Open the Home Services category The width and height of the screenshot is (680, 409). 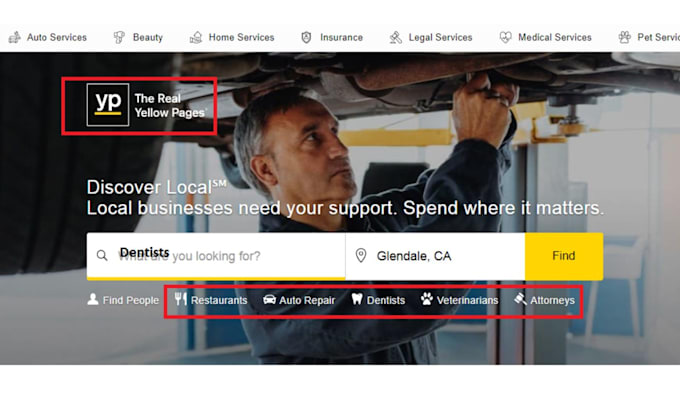[x=242, y=37]
